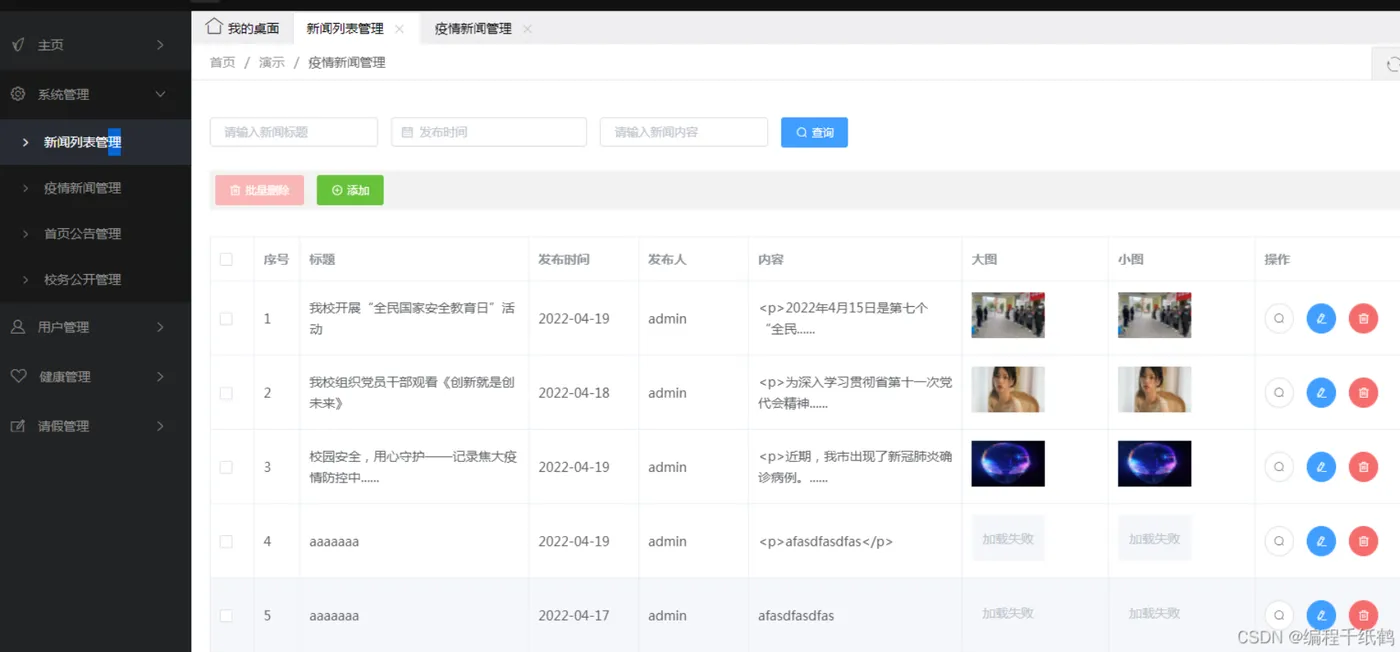Click the content cell <p>afasdfasdfas</p>
Viewport: 1400px width, 652px height.
point(826,541)
